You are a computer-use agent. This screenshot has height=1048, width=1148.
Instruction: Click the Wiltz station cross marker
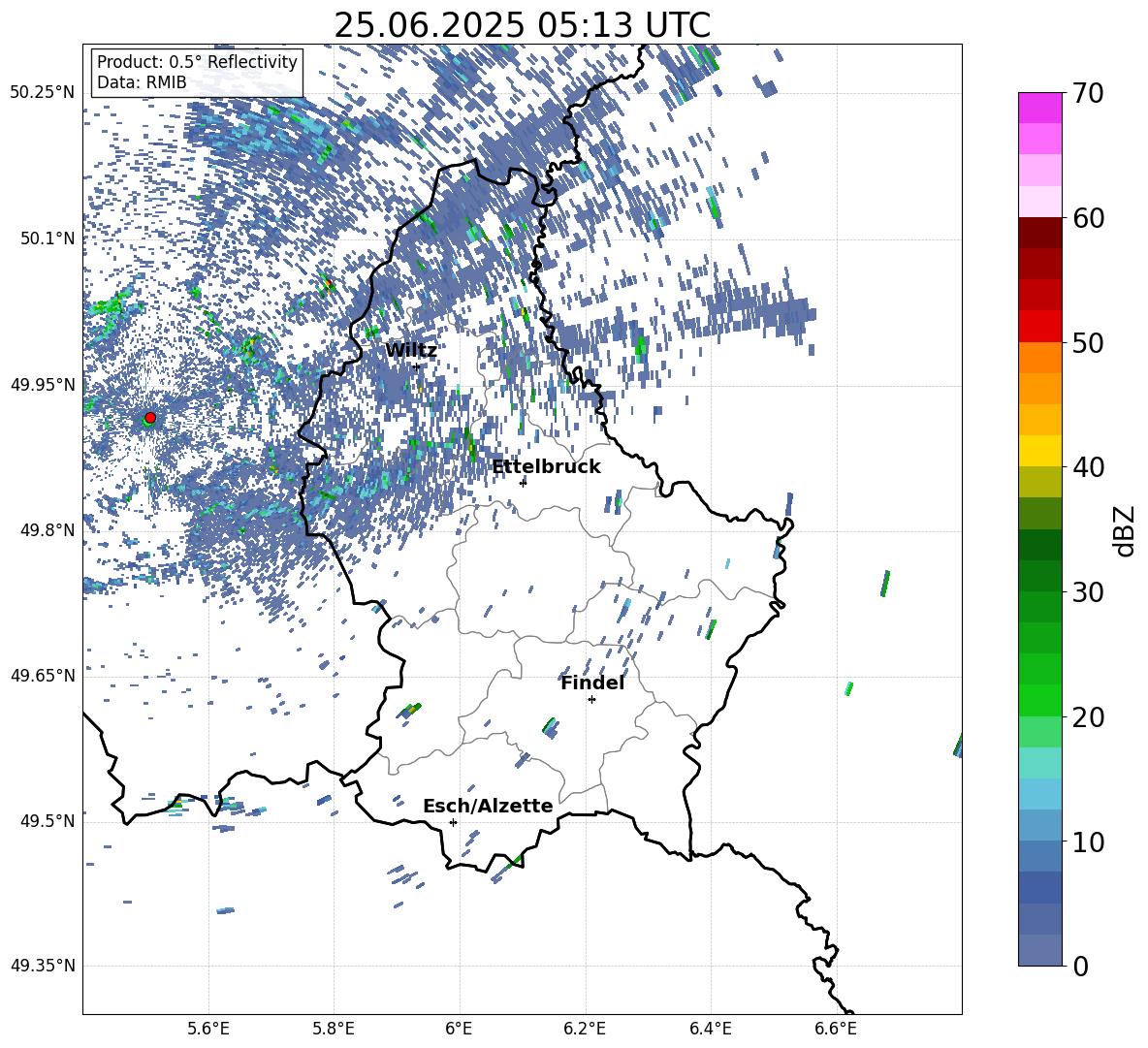pos(417,366)
